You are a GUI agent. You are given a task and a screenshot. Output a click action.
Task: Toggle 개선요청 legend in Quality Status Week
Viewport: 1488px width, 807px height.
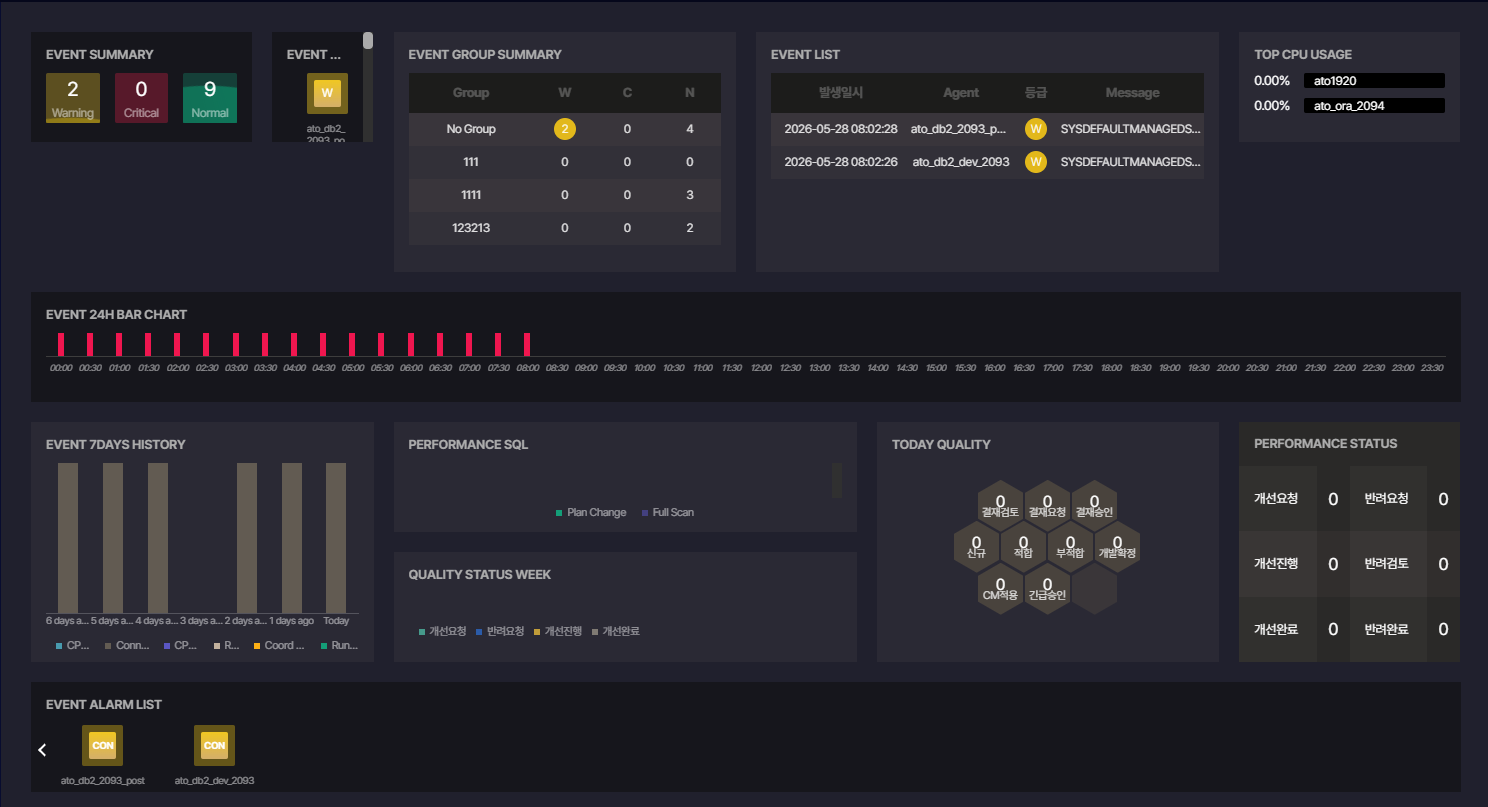443,631
